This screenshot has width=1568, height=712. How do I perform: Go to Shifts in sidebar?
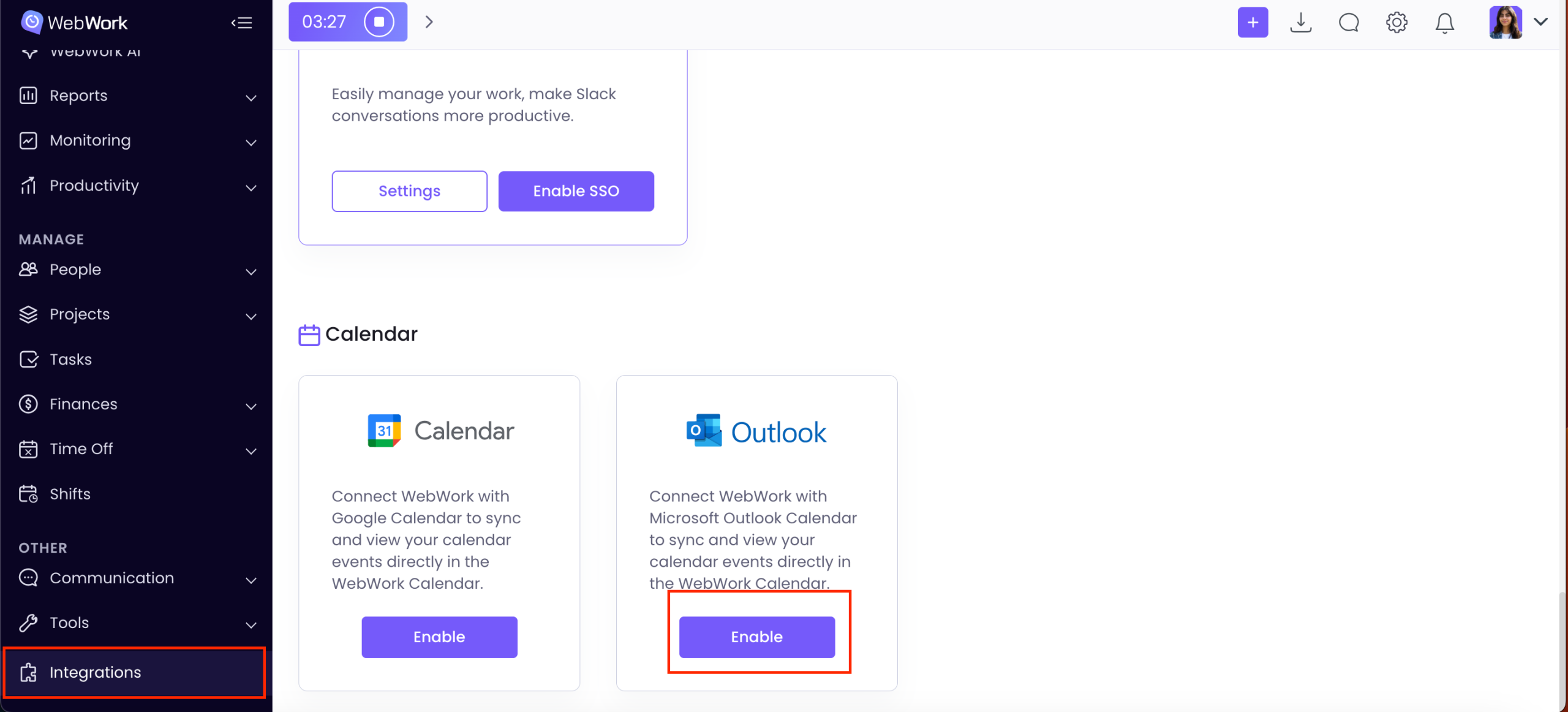coord(70,494)
